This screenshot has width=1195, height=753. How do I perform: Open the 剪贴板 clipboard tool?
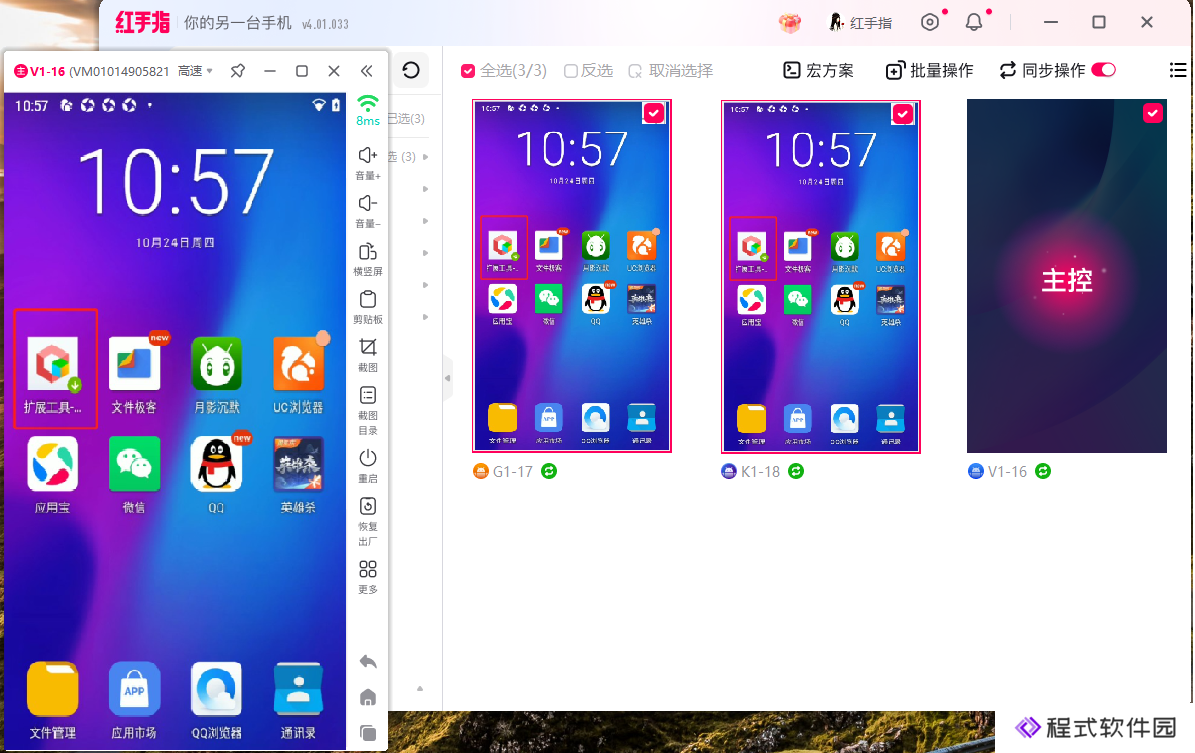tap(367, 307)
